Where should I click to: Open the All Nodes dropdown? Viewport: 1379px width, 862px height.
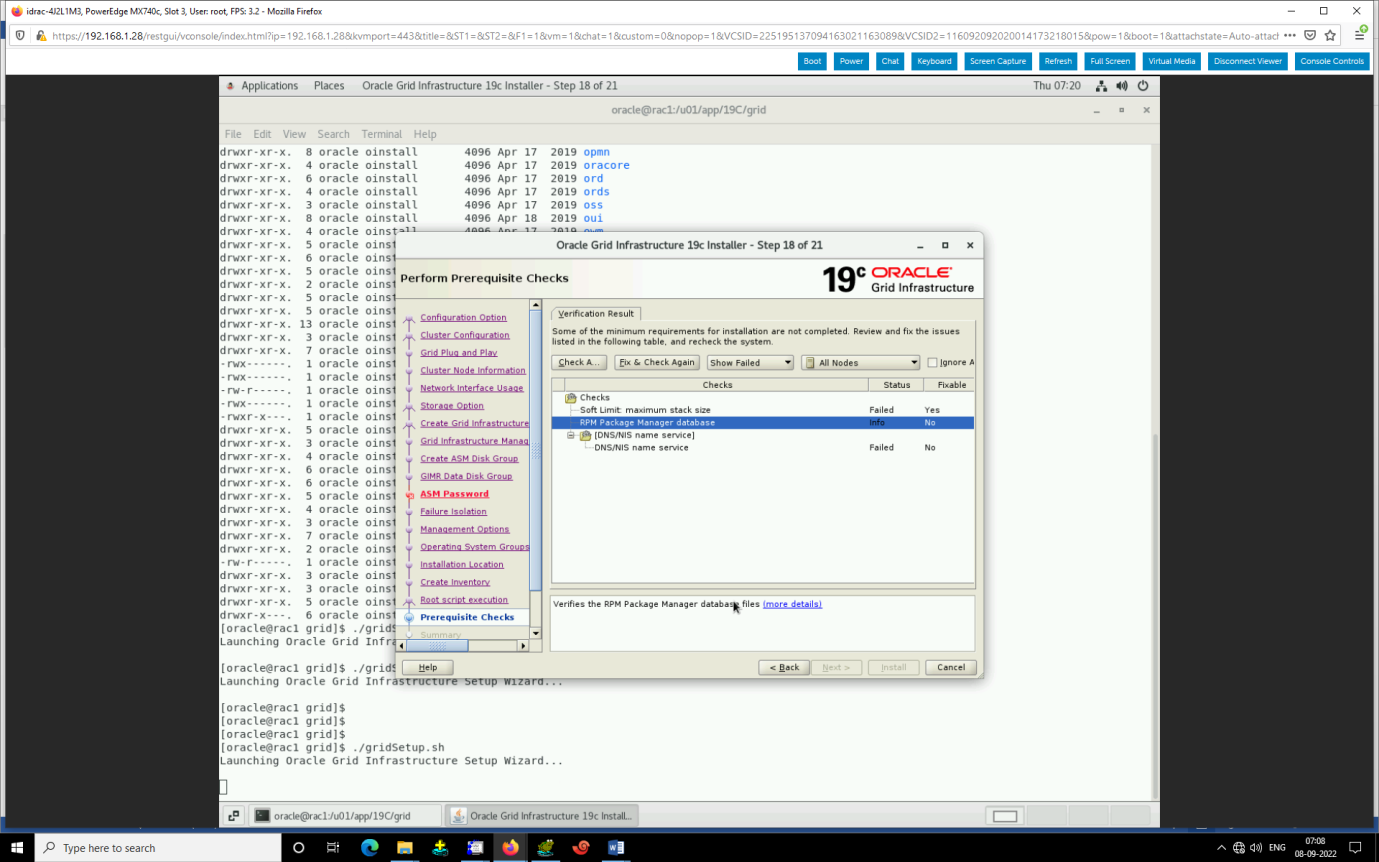[x=860, y=362]
